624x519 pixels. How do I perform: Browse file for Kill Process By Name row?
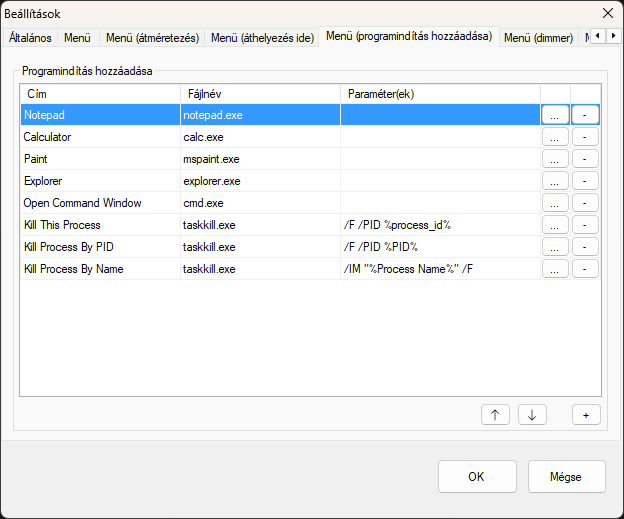555,269
